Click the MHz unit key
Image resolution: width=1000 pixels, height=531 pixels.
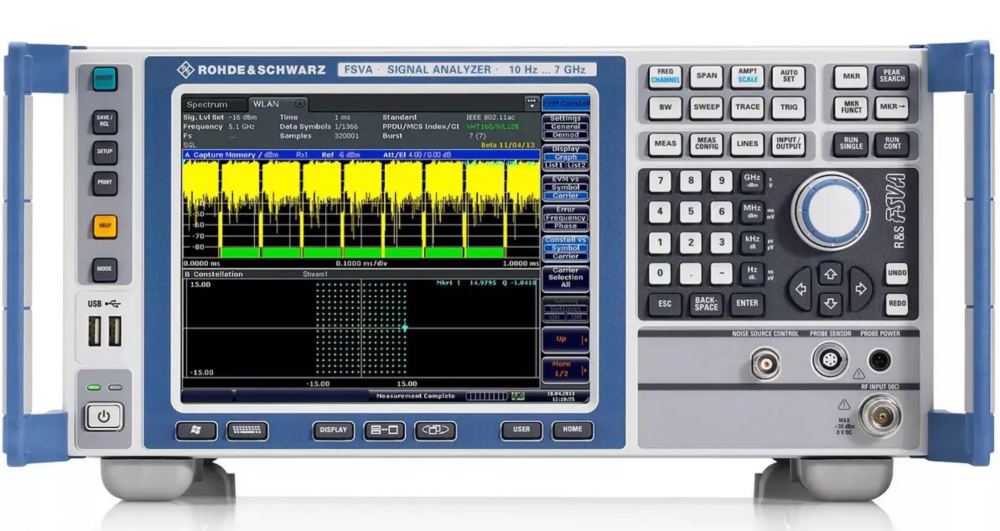pyautogui.click(x=752, y=212)
